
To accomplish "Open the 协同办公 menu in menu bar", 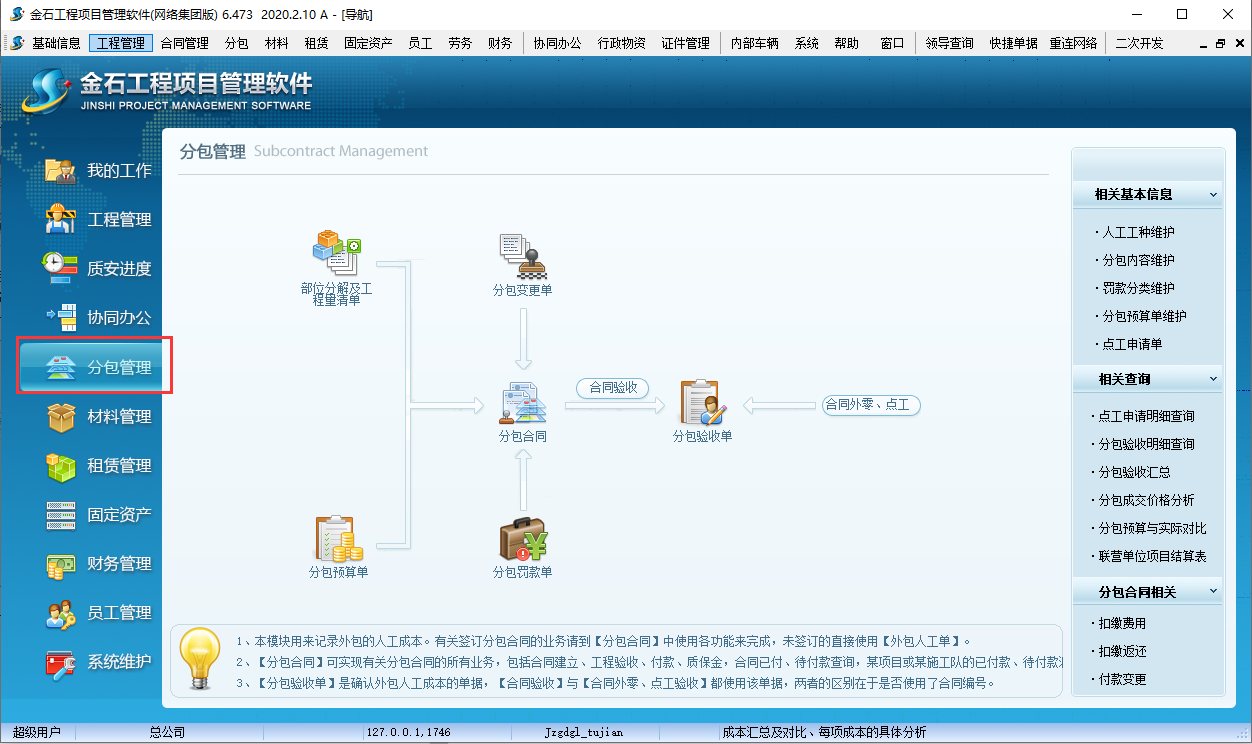I will (x=557, y=43).
